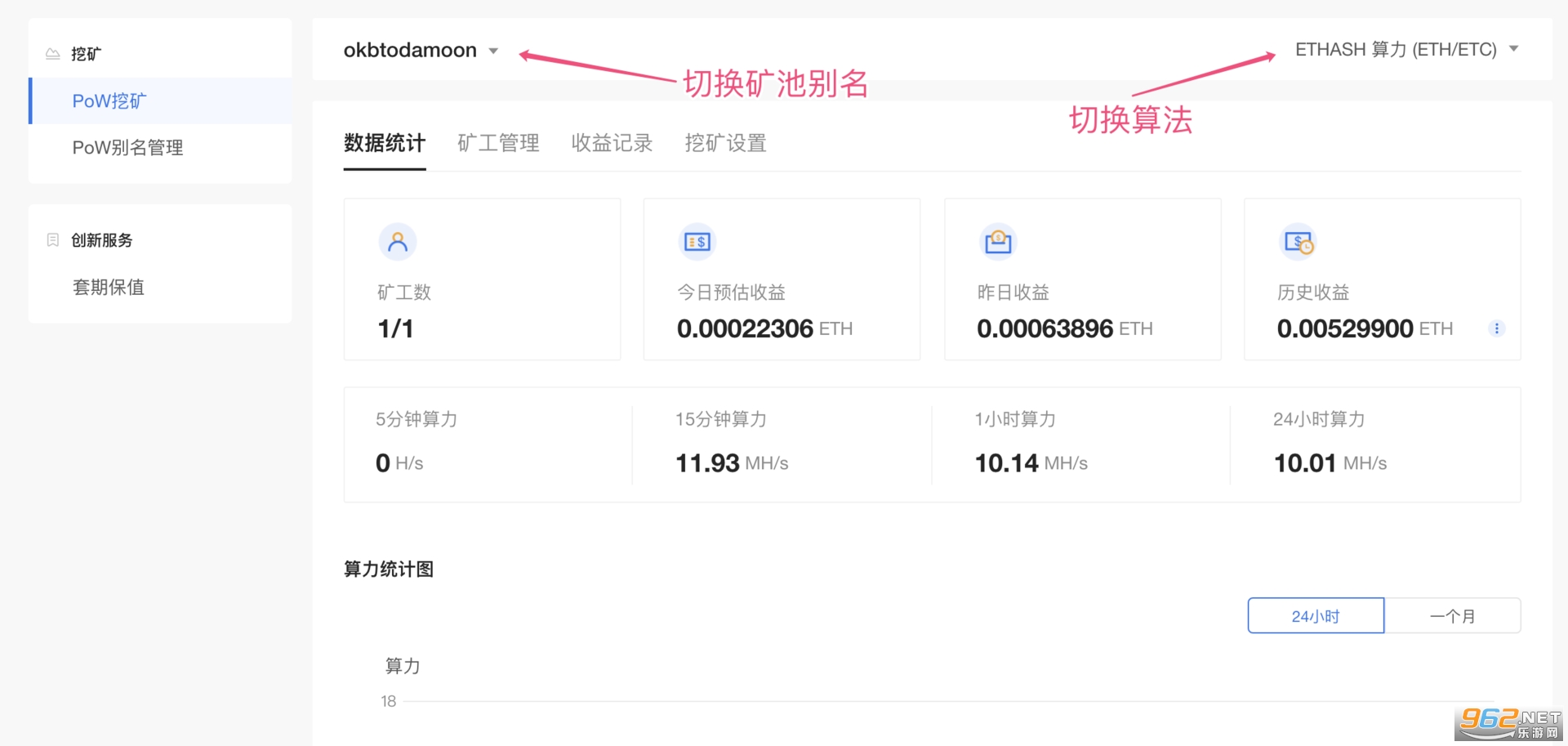Screen dimensions: 1568x746
Task: Click the 创新服务 sidebar section header
Action: tap(102, 240)
